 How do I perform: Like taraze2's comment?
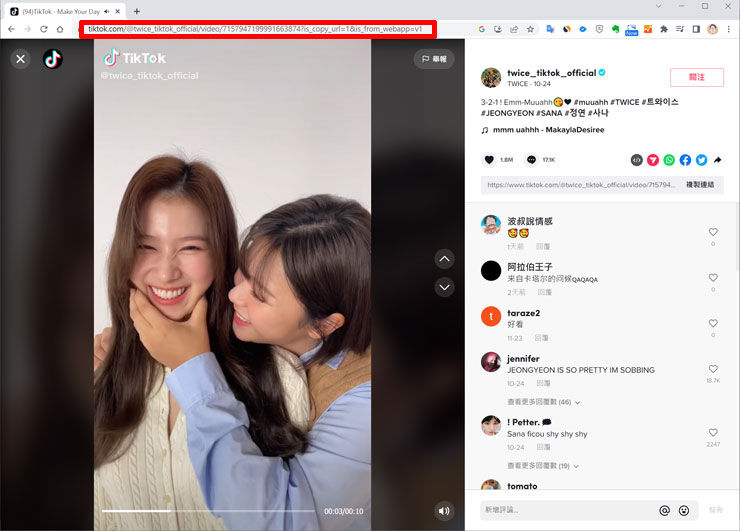(713, 323)
